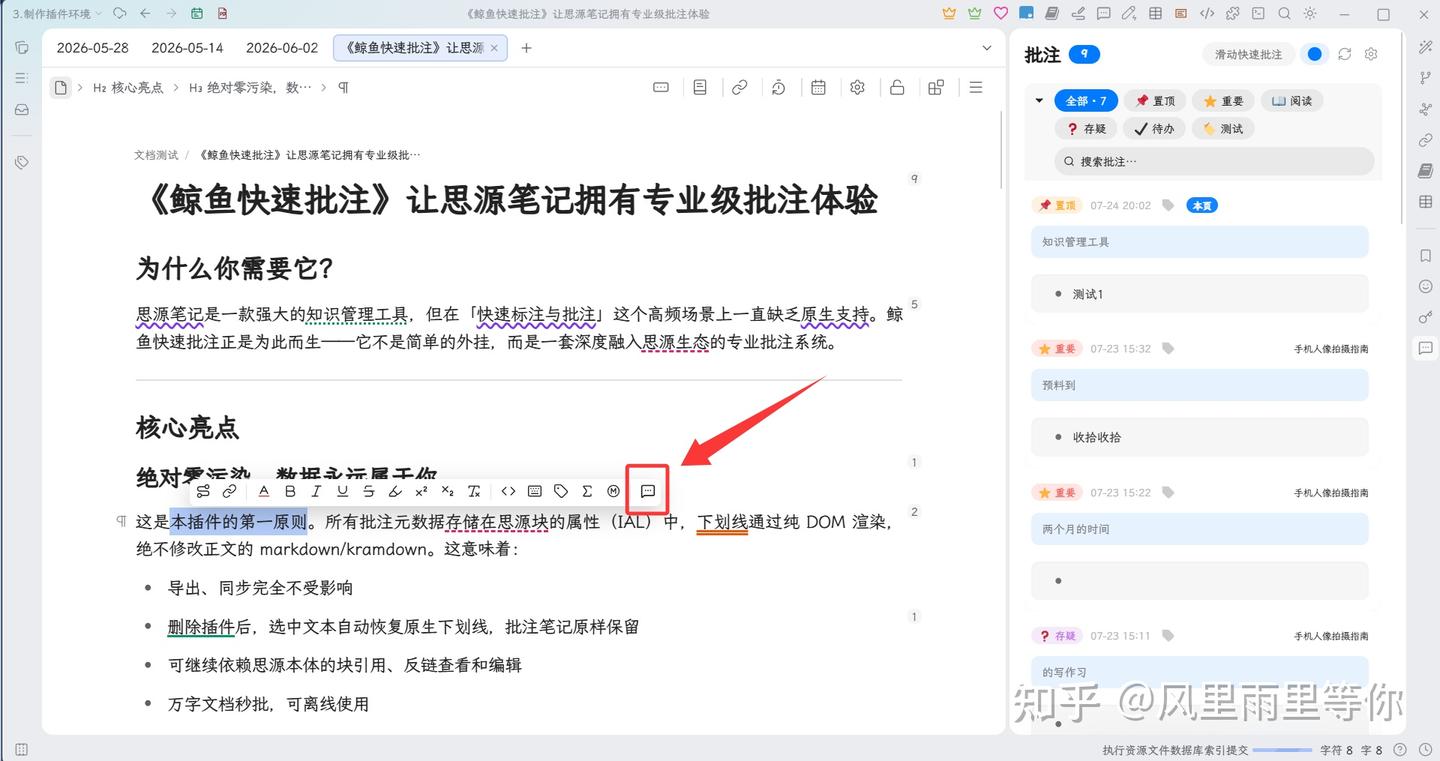Open the tags icon in left sidebar
This screenshot has width=1440, height=761.
(21, 162)
